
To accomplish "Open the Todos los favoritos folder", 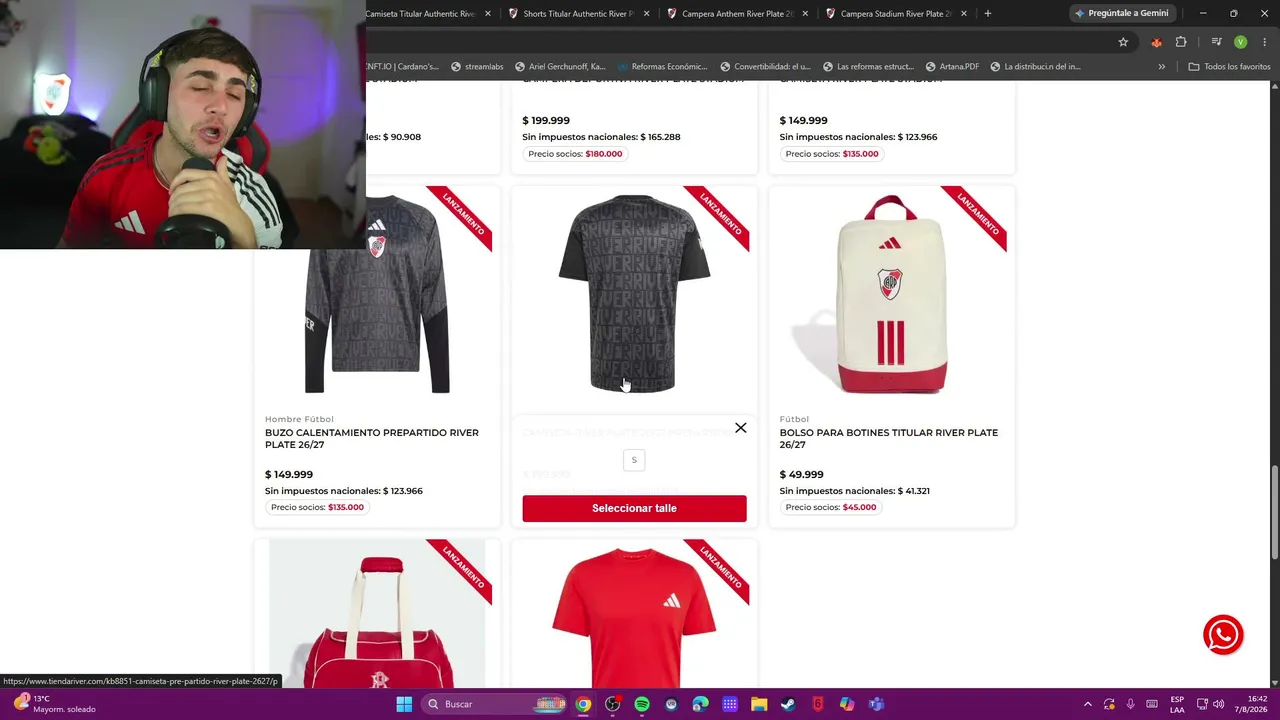I will coord(1229,67).
